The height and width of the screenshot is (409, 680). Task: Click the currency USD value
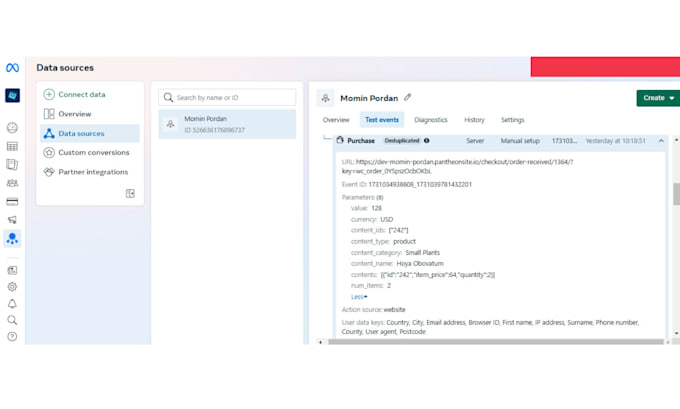[x=386, y=219]
